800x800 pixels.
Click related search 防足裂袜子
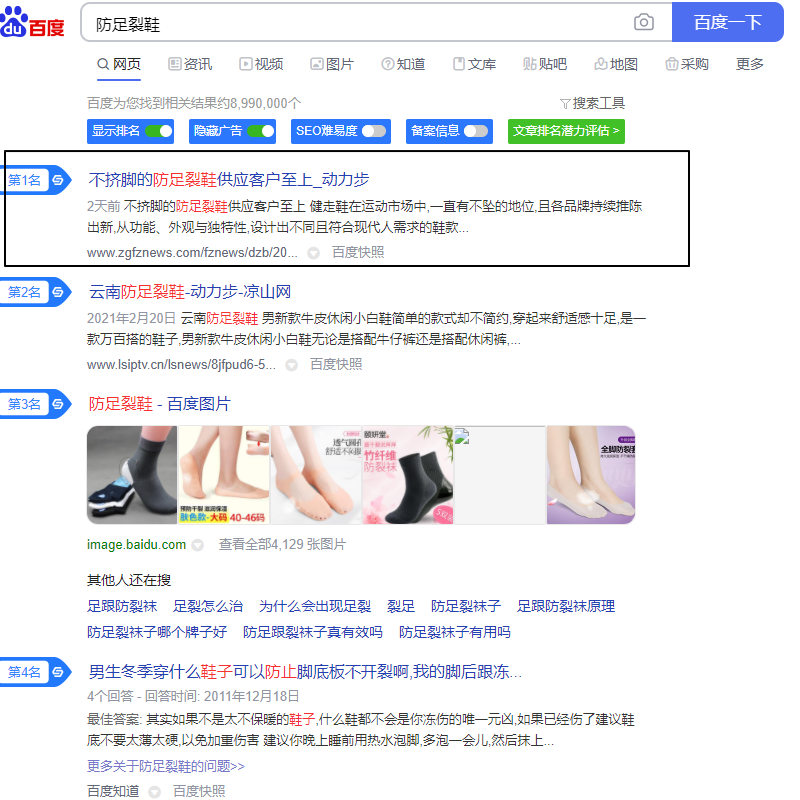pyautogui.click(x=466, y=606)
